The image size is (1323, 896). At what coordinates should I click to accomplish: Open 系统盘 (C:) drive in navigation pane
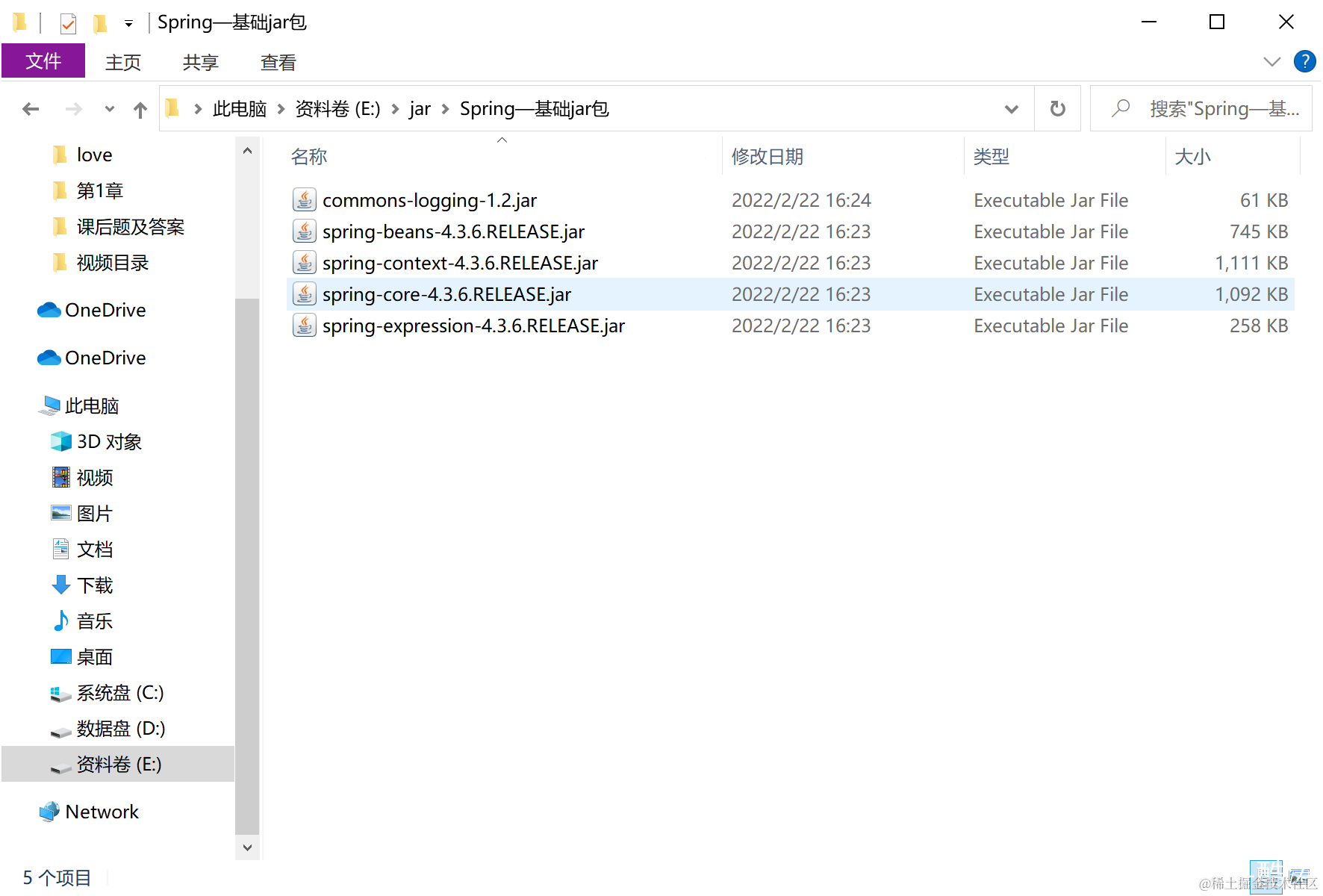coord(119,693)
